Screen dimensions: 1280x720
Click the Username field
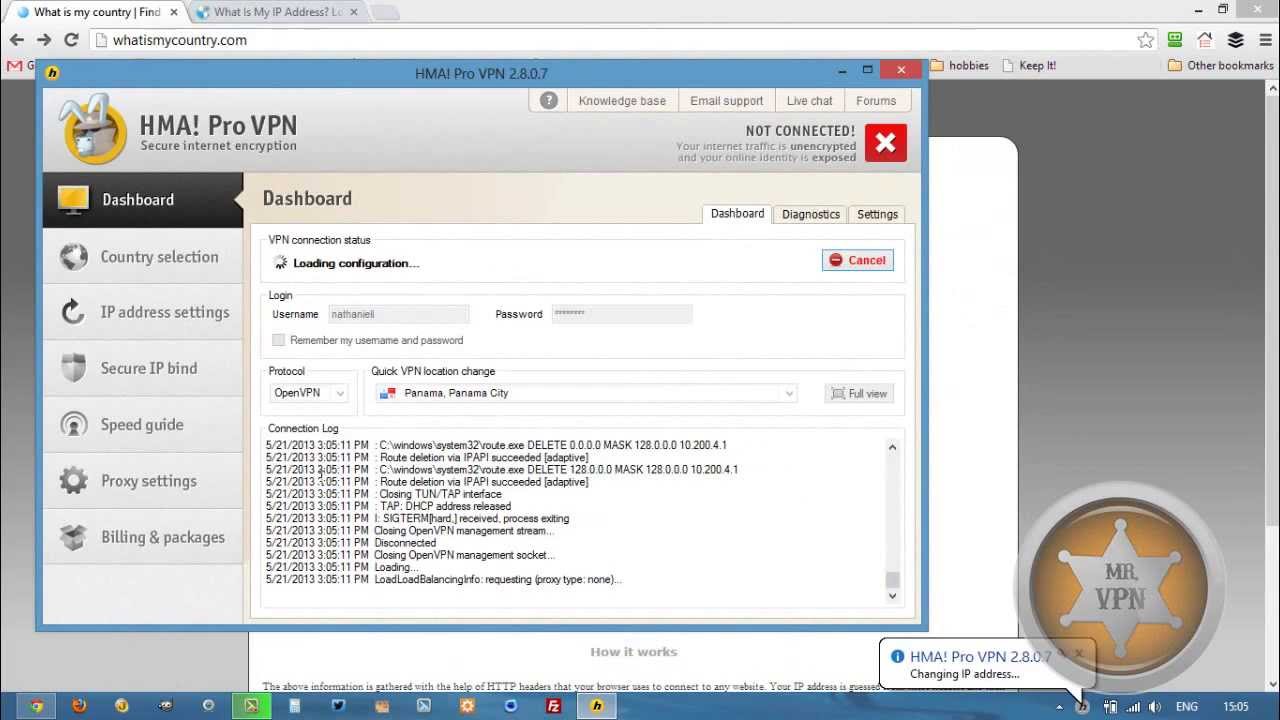[x=398, y=314]
